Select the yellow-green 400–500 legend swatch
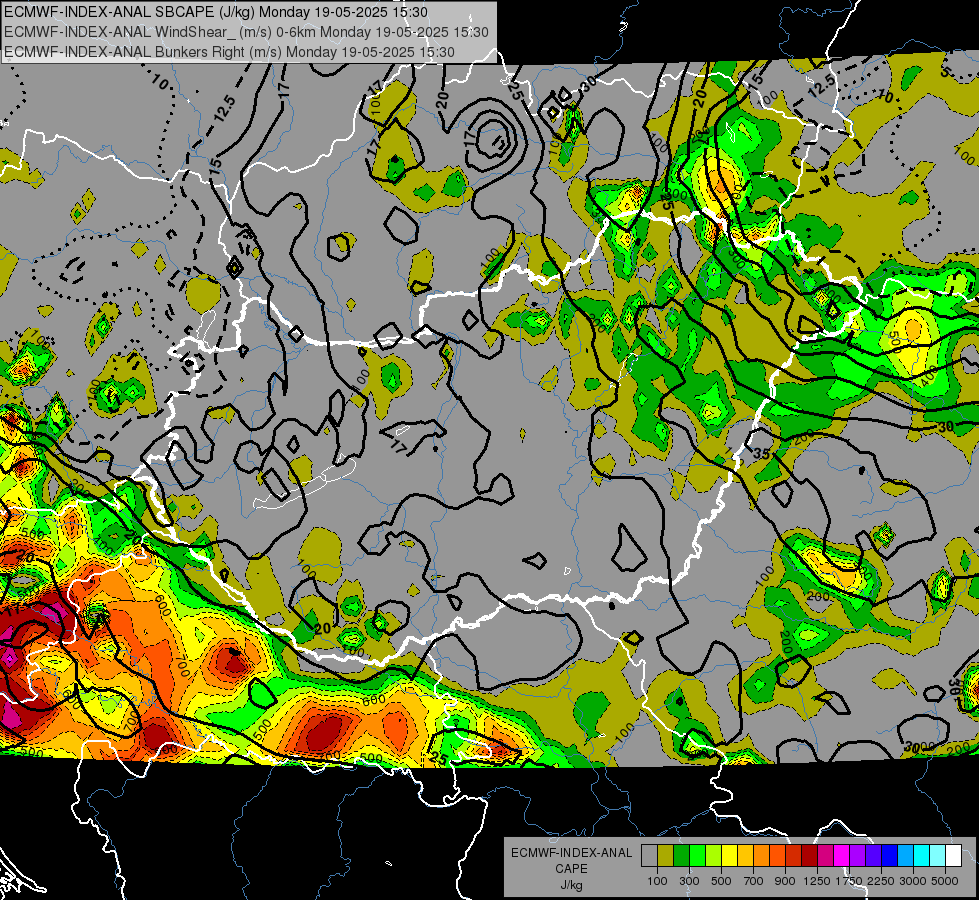Screen dimensions: 979x900 [713, 855]
